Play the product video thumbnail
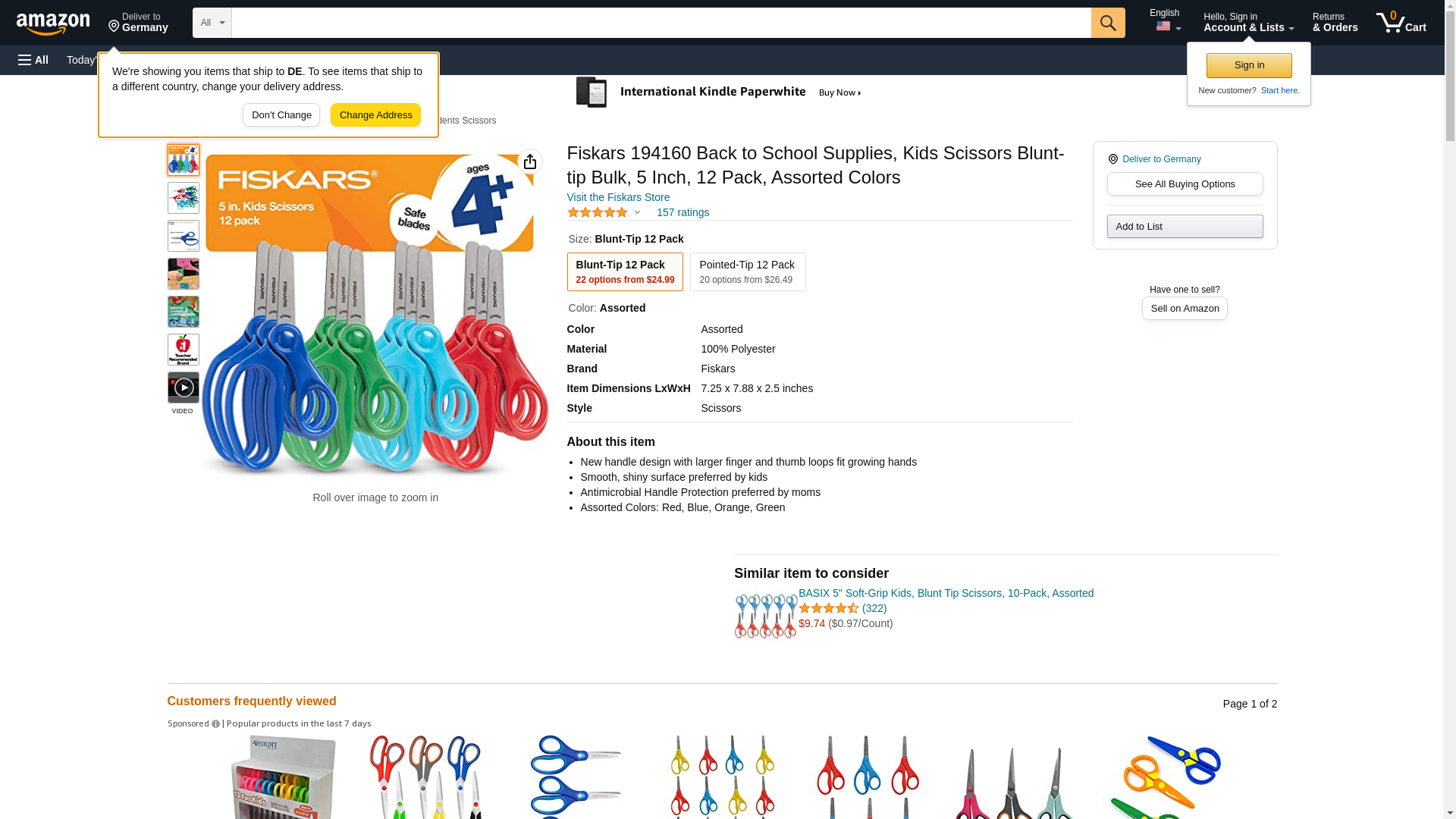Viewport: 1456px width, 819px height. tap(184, 388)
